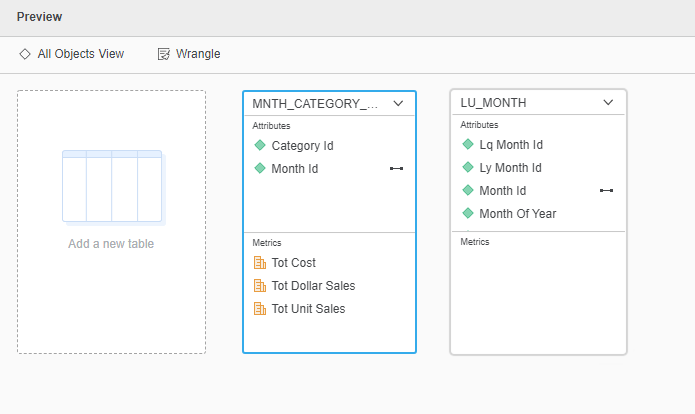This screenshot has height=414, width=695.
Task: Select Category Id attribute label
Action: (302, 145)
